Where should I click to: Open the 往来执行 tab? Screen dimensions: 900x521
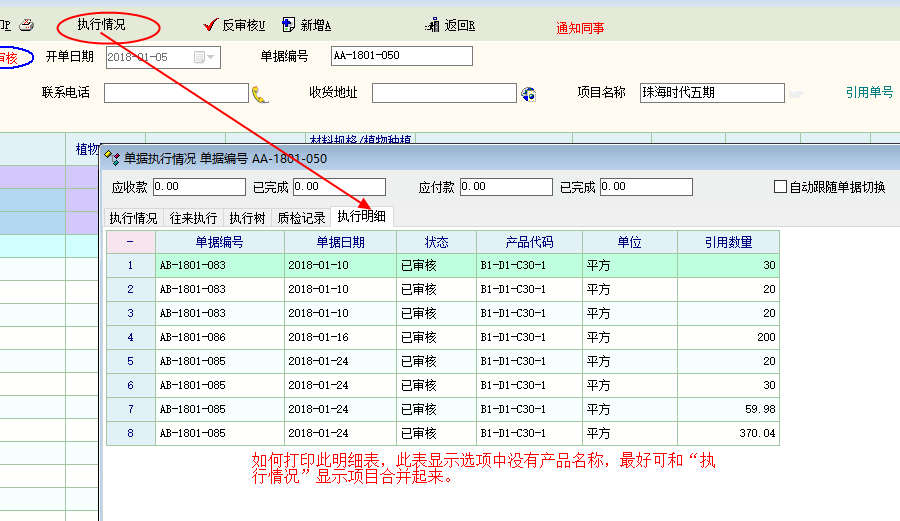(x=193, y=218)
